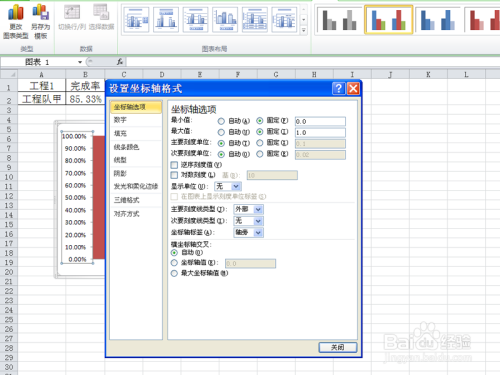
Task: Set 最大值 to 固定(I)
Action: pyautogui.click(x=260, y=132)
